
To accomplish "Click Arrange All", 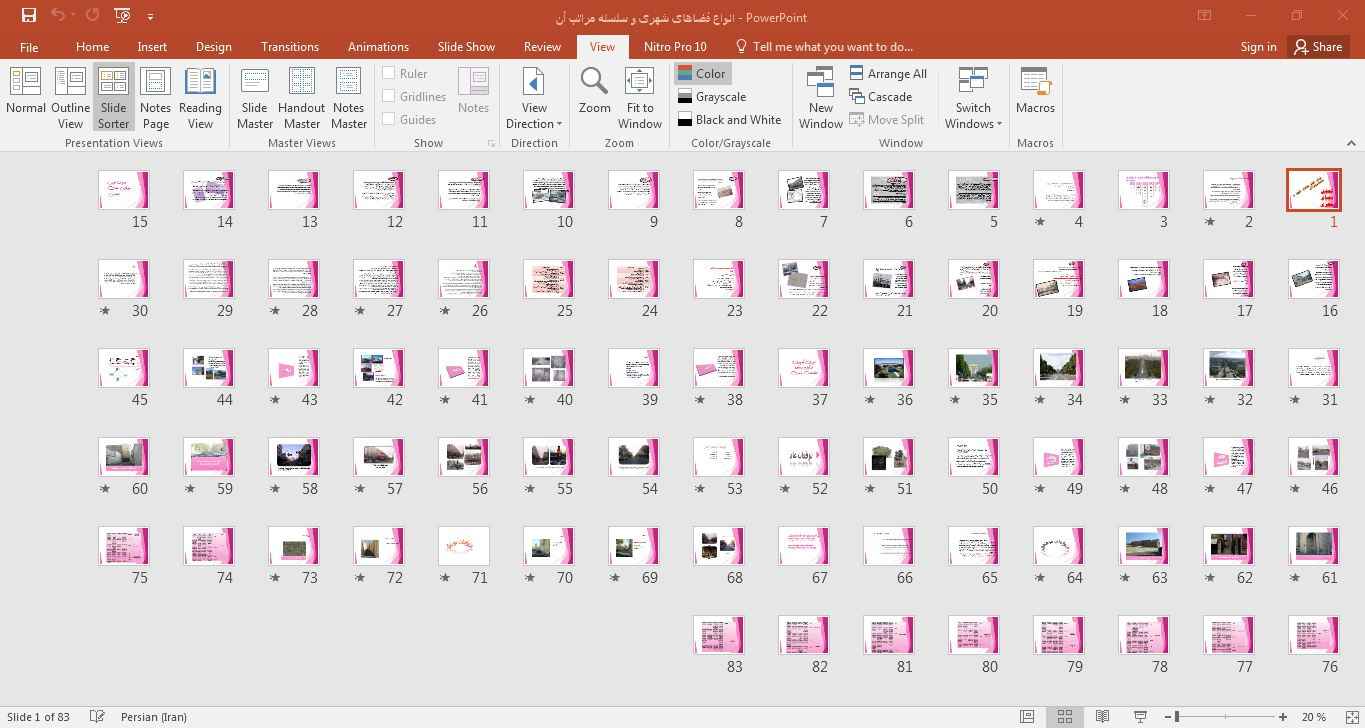I will coord(888,73).
